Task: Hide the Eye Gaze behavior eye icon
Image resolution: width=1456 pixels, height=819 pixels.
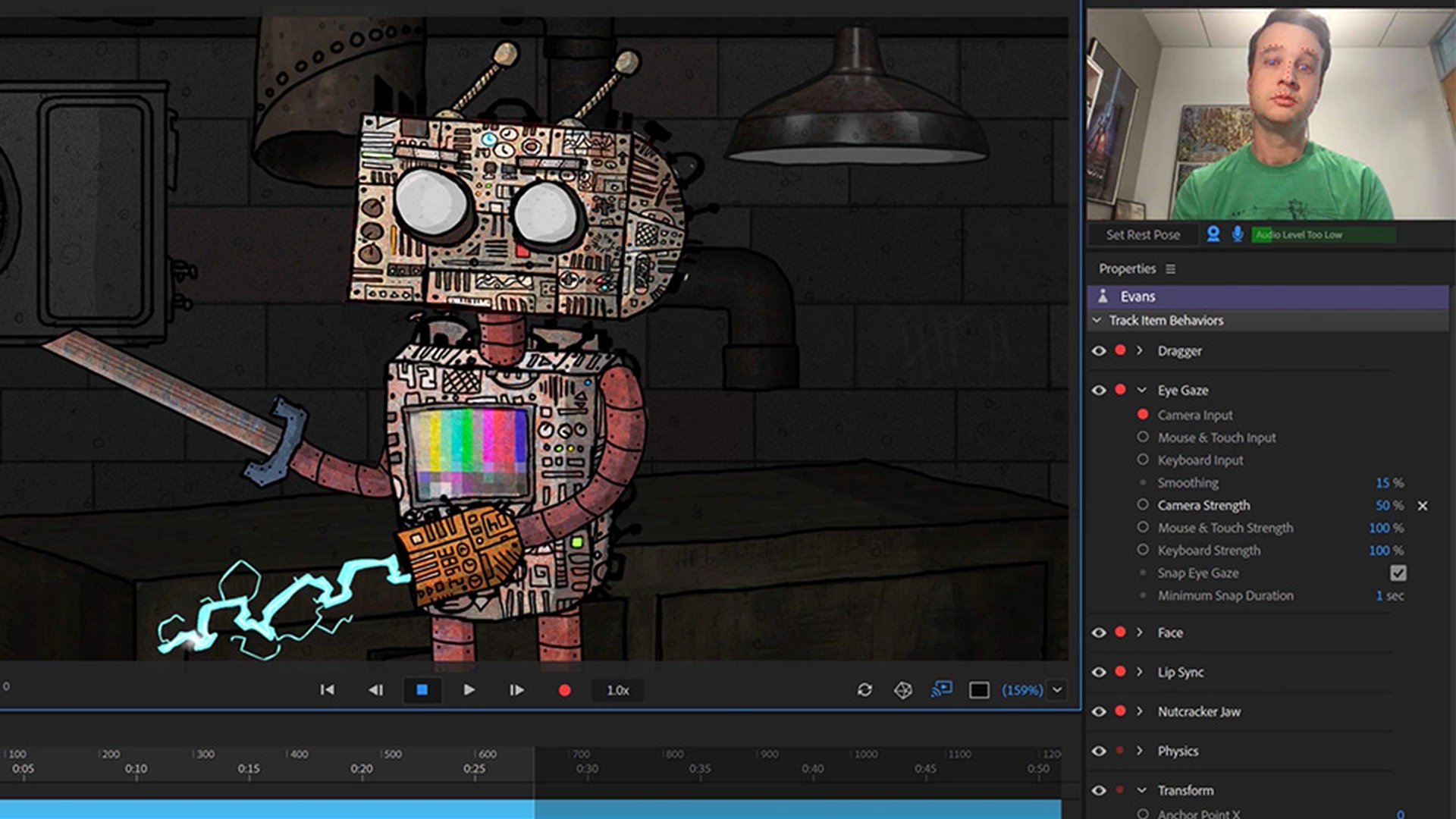Action: pyautogui.click(x=1099, y=390)
